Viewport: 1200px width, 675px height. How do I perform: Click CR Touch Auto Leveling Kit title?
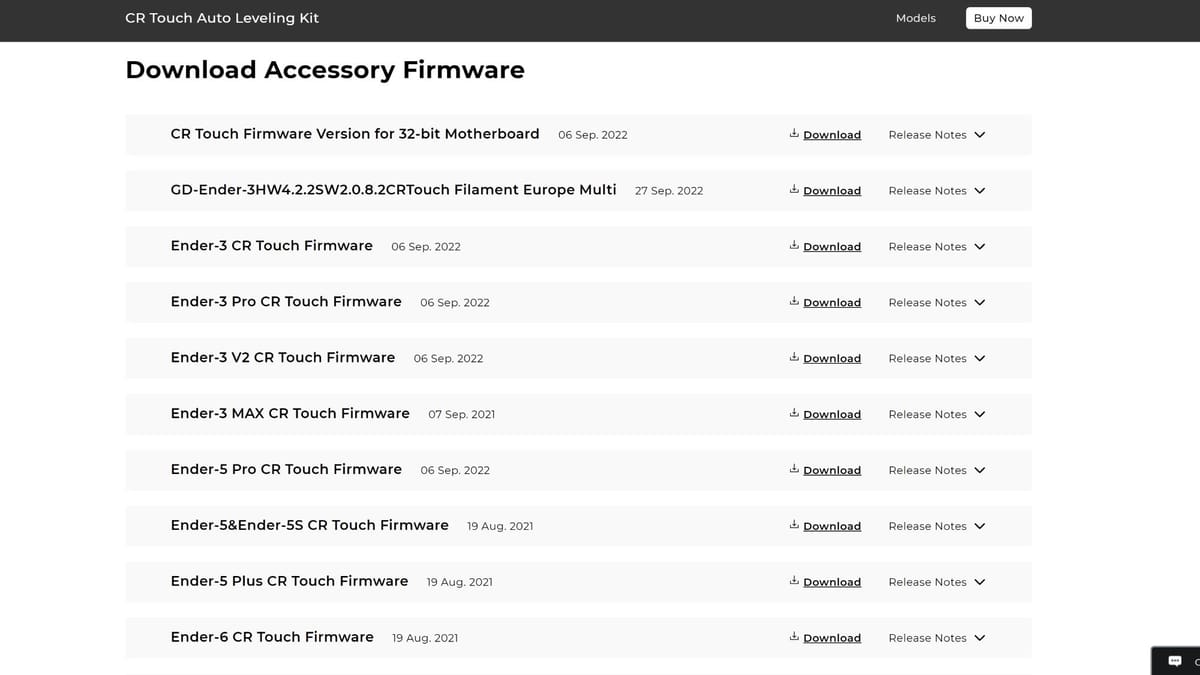(x=222, y=18)
